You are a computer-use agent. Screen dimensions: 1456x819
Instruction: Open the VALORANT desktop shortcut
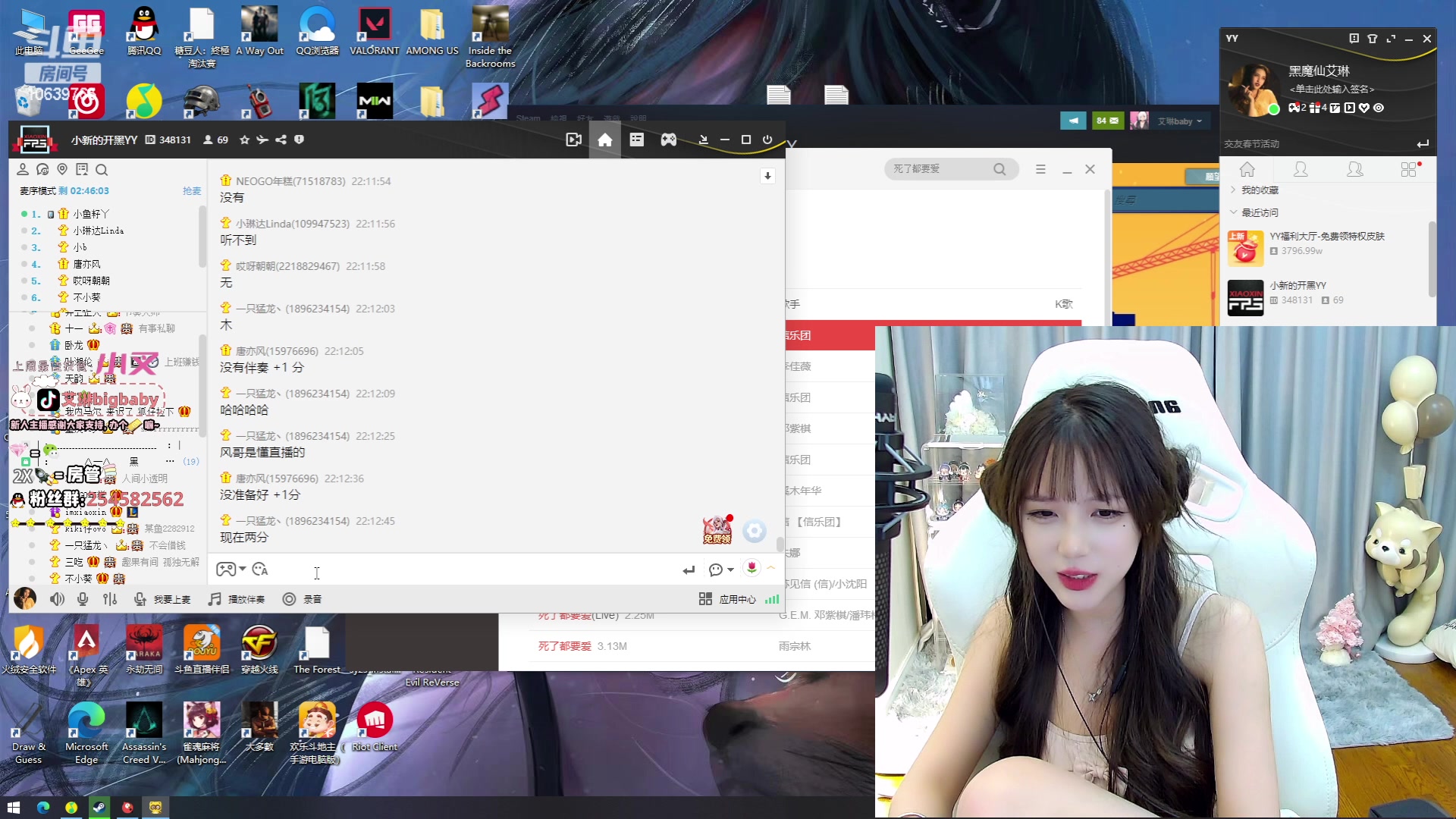pos(375,32)
